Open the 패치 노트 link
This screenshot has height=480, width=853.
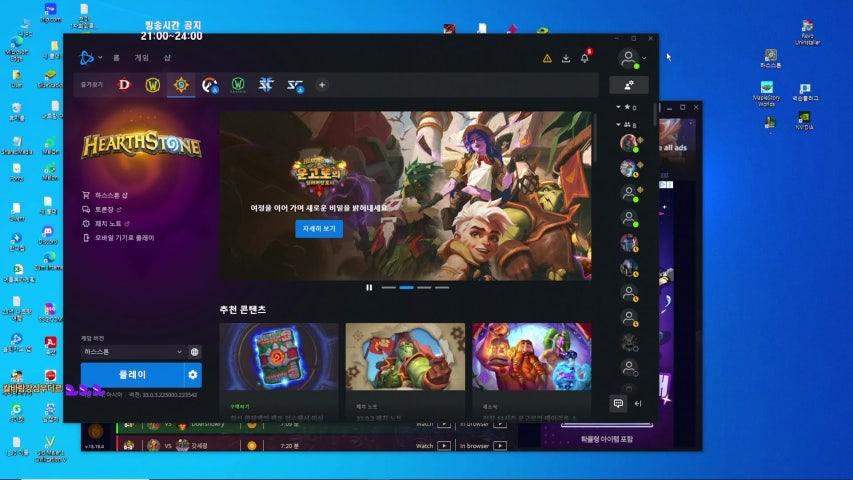point(108,224)
